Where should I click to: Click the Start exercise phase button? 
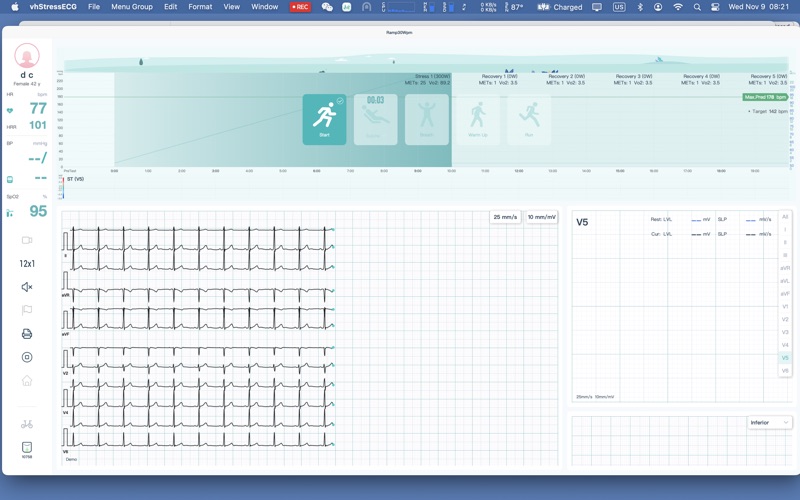point(324,119)
